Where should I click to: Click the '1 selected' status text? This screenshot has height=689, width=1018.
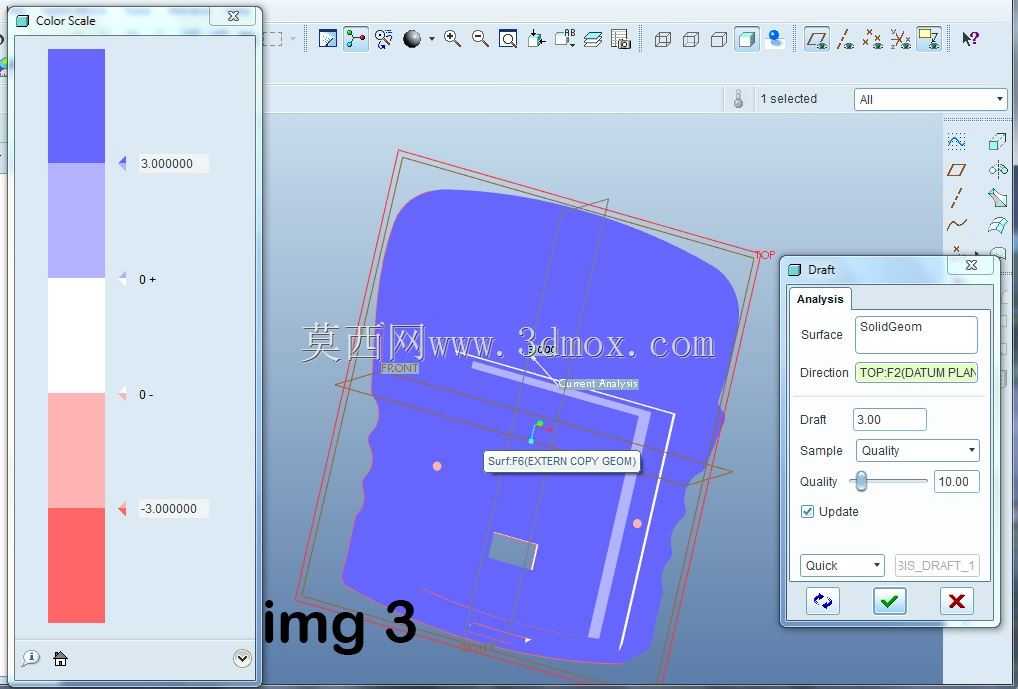tap(789, 99)
